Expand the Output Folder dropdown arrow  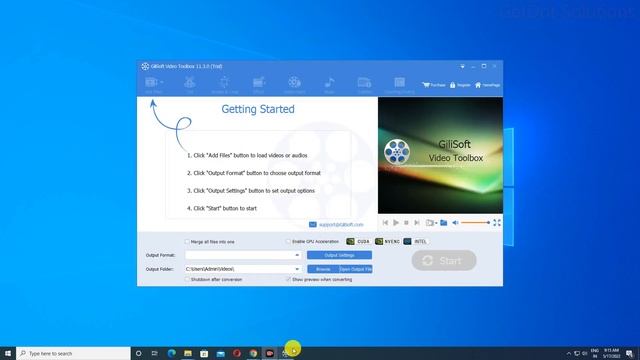(x=297, y=269)
